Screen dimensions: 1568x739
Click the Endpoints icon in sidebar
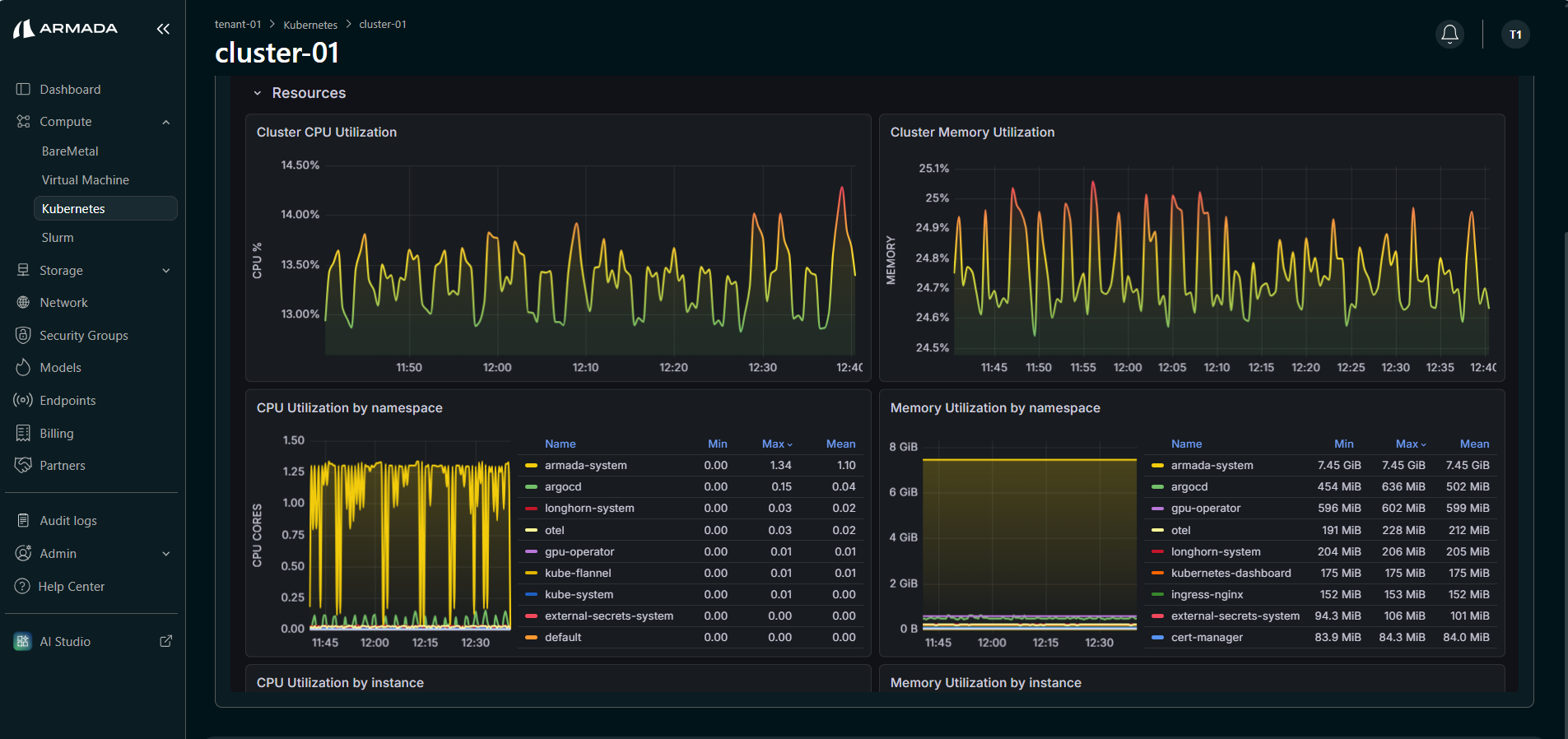coord(23,400)
